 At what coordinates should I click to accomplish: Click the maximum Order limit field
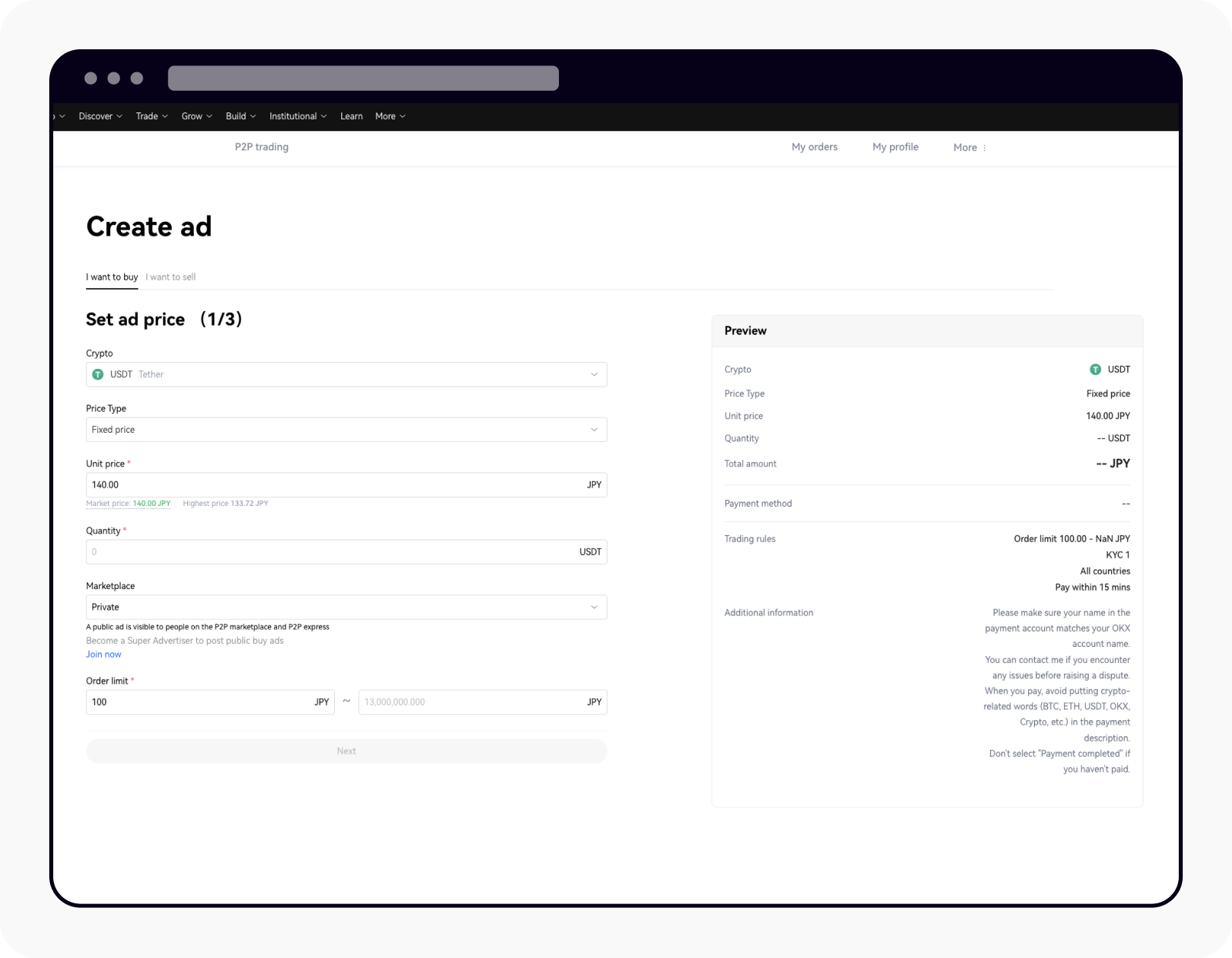[462, 702]
